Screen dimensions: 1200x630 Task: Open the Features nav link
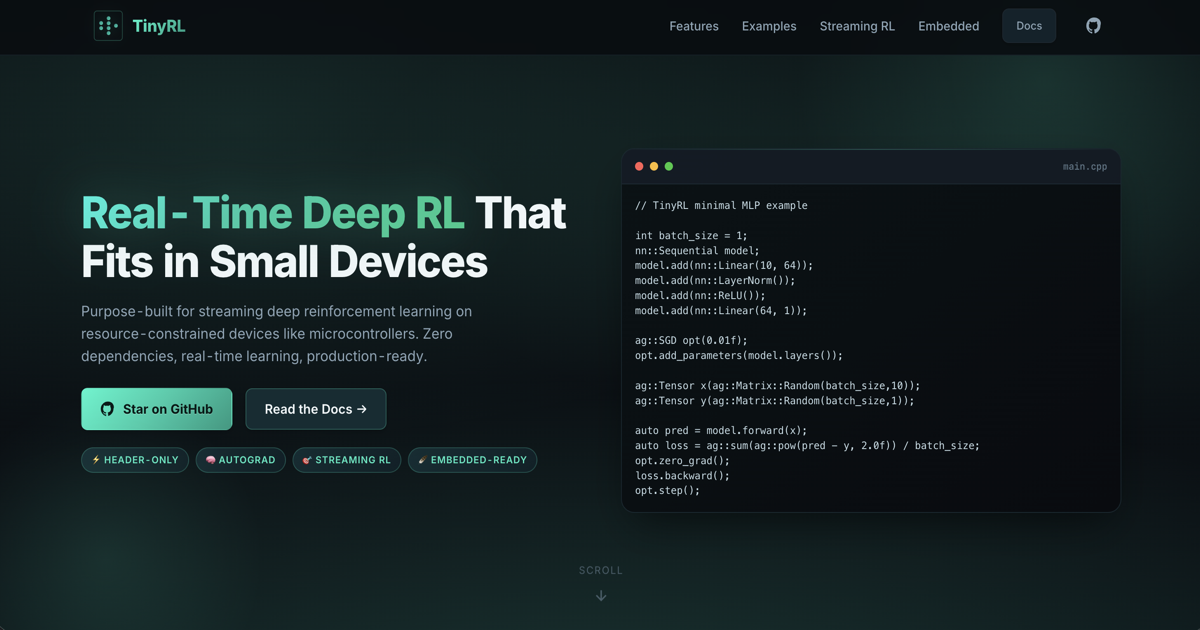pyautogui.click(x=694, y=26)
